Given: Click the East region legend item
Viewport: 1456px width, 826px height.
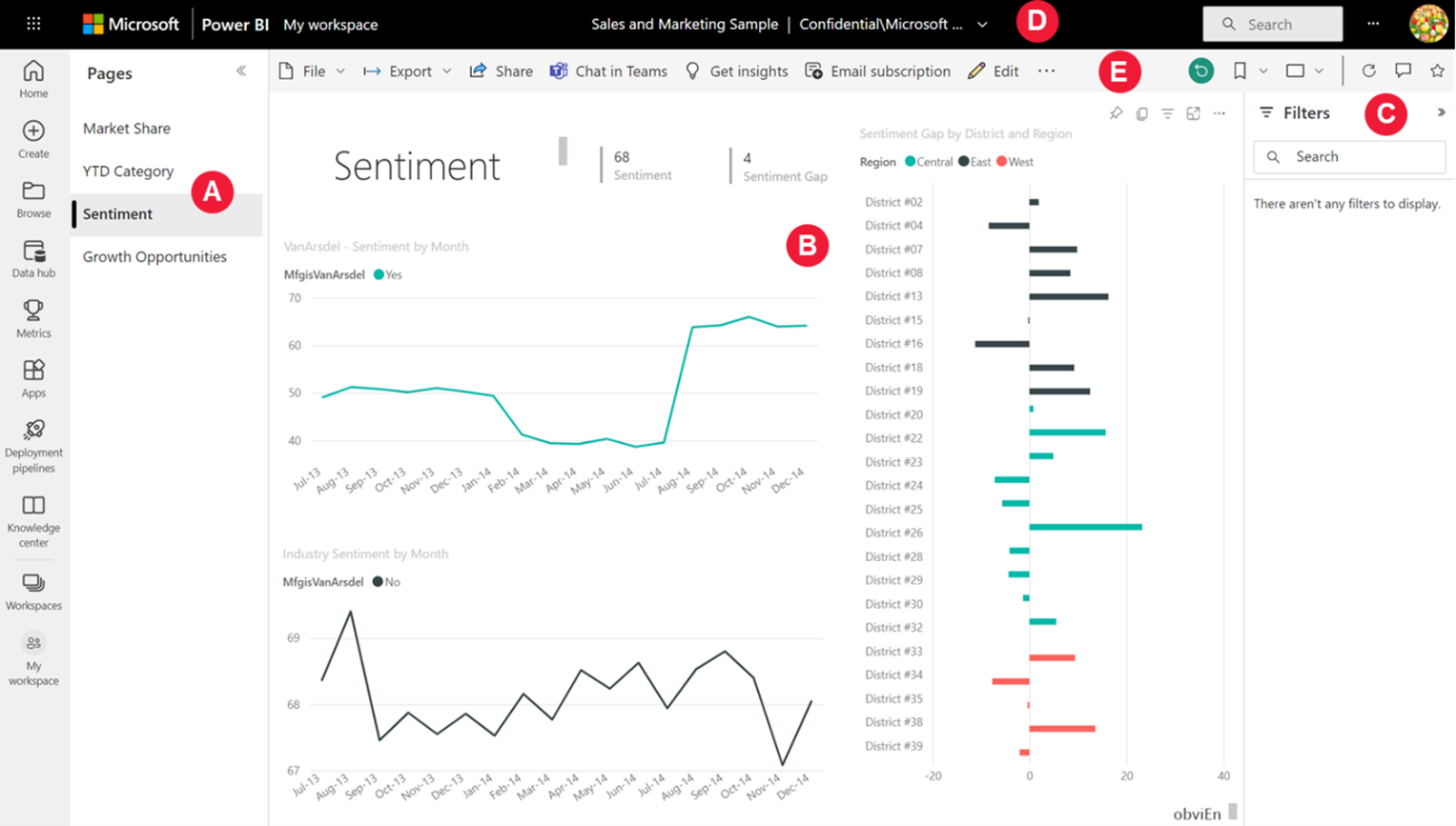Looking at the screenshot, I should [x=975, y=162].
